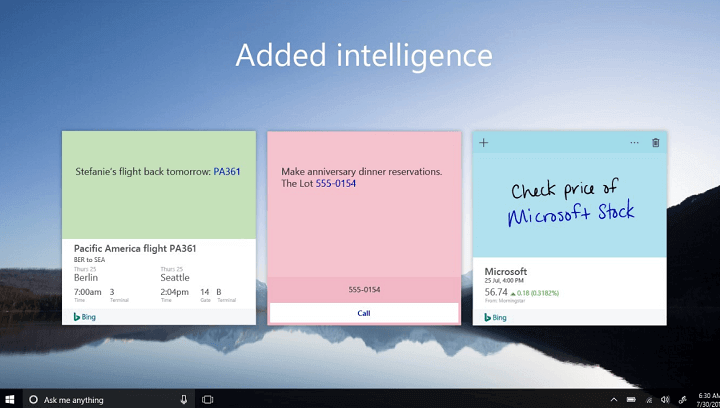Click gate number 14 on flight card
Viewport: 720px width, 408px height.
(x=205, y=292)
